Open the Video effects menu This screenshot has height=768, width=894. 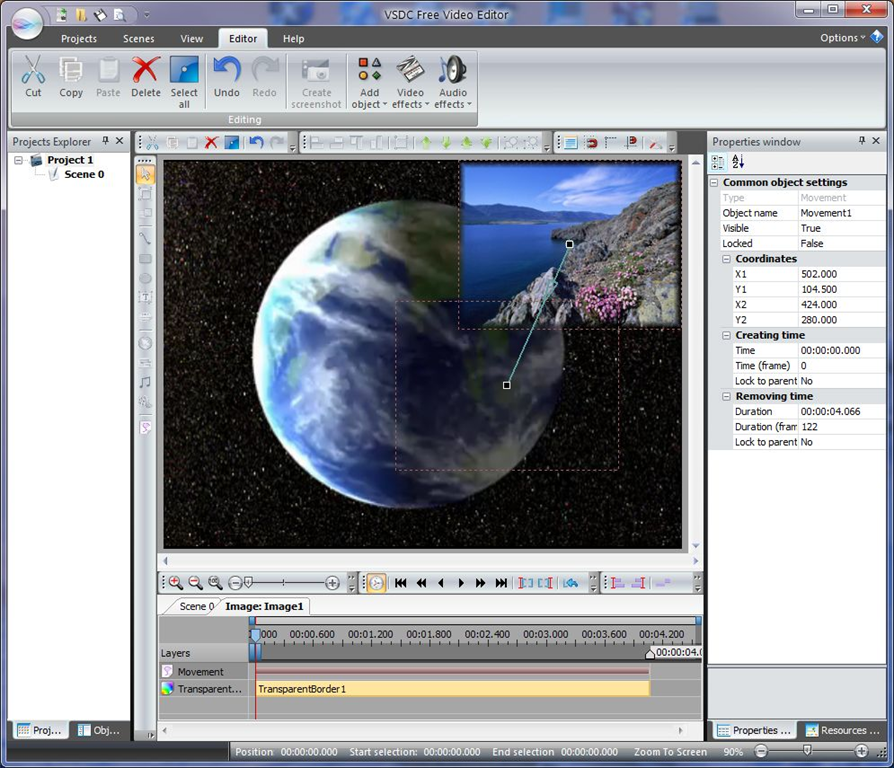(410, 82)
